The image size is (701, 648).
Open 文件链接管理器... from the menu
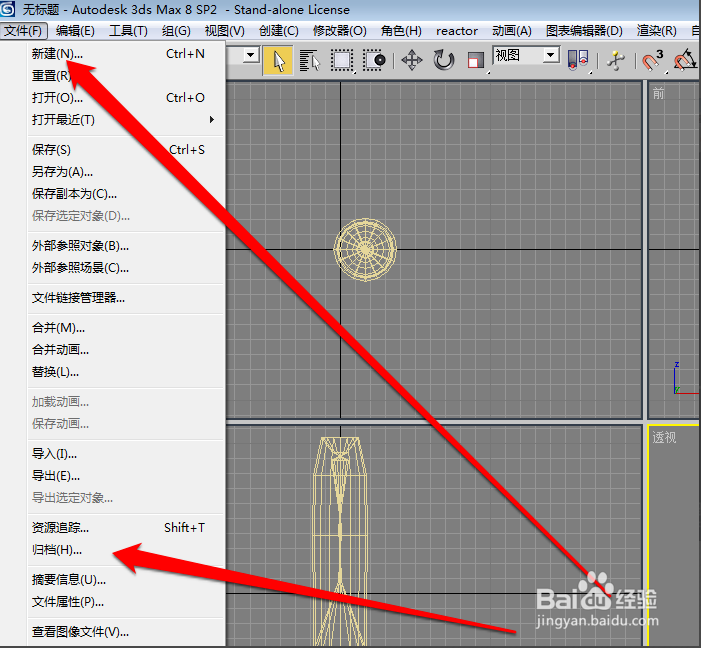[126, 298]
